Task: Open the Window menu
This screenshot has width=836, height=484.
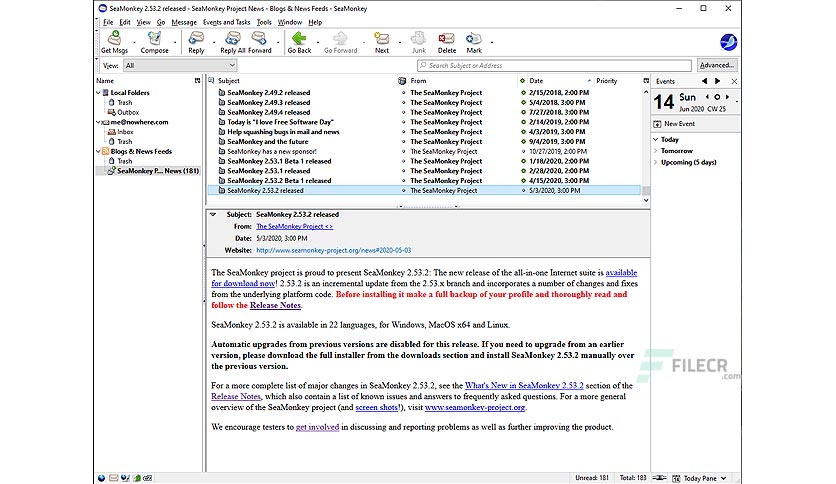Action: pyautogui.click(x=290, y=22)
